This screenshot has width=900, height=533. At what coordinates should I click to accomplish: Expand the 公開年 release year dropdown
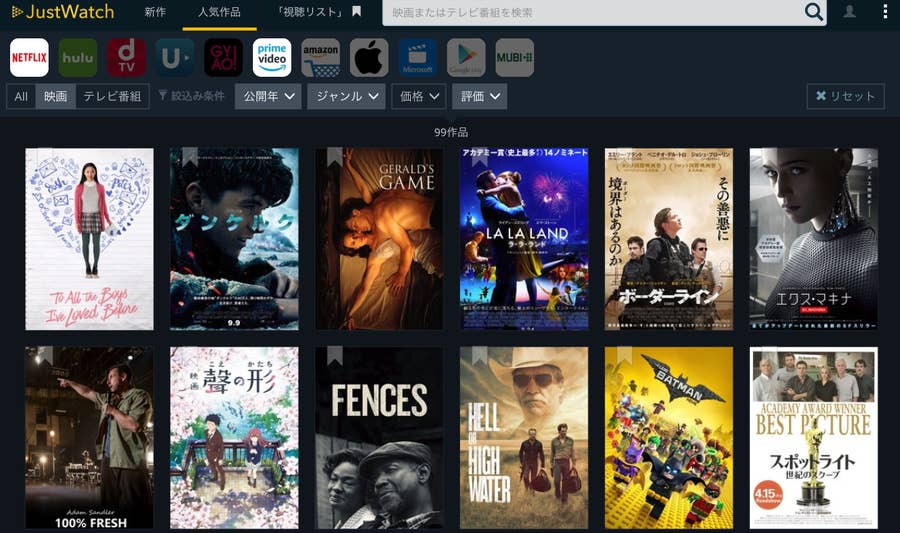(268, 96)
